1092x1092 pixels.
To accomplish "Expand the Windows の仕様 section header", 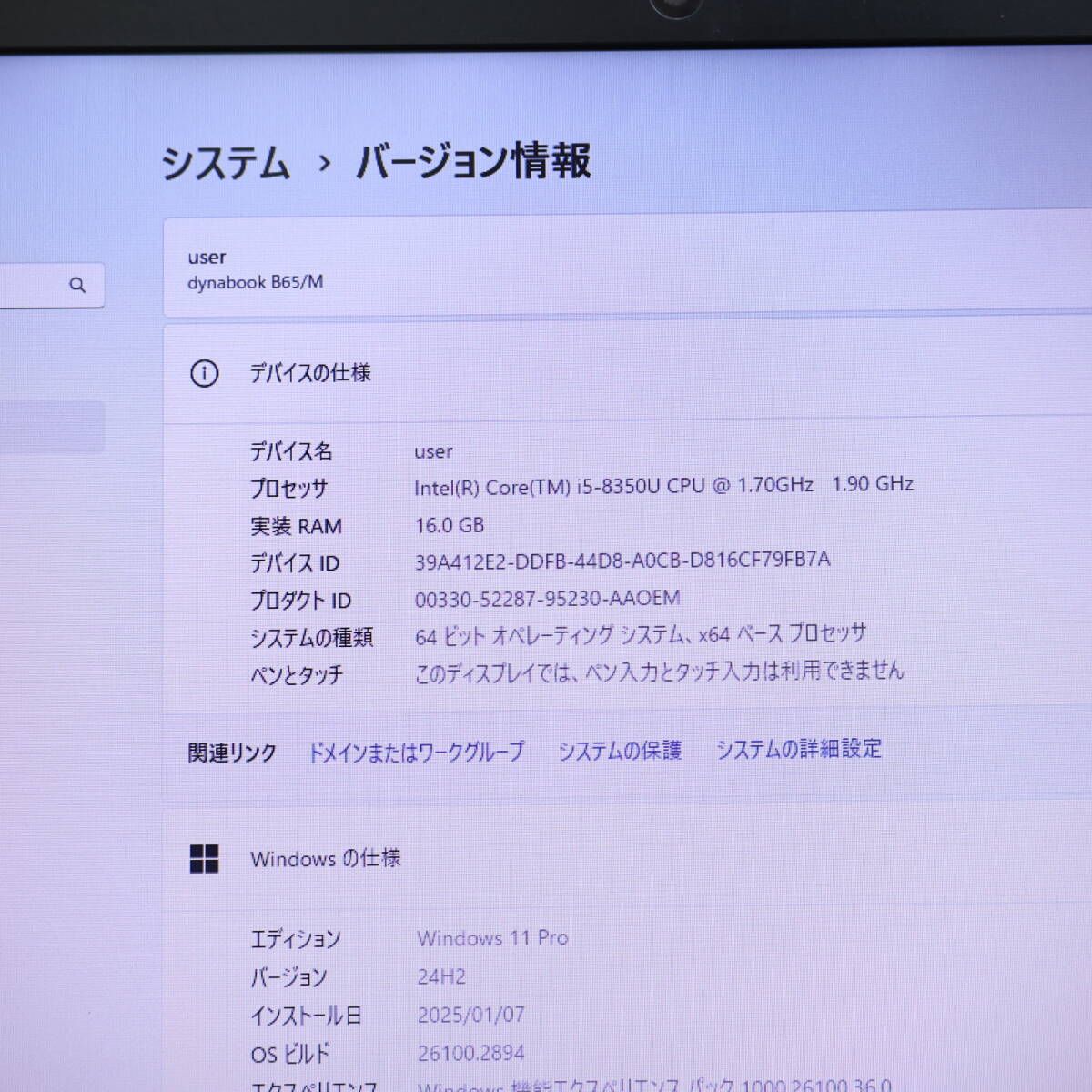I will click(x=627, y=858).
